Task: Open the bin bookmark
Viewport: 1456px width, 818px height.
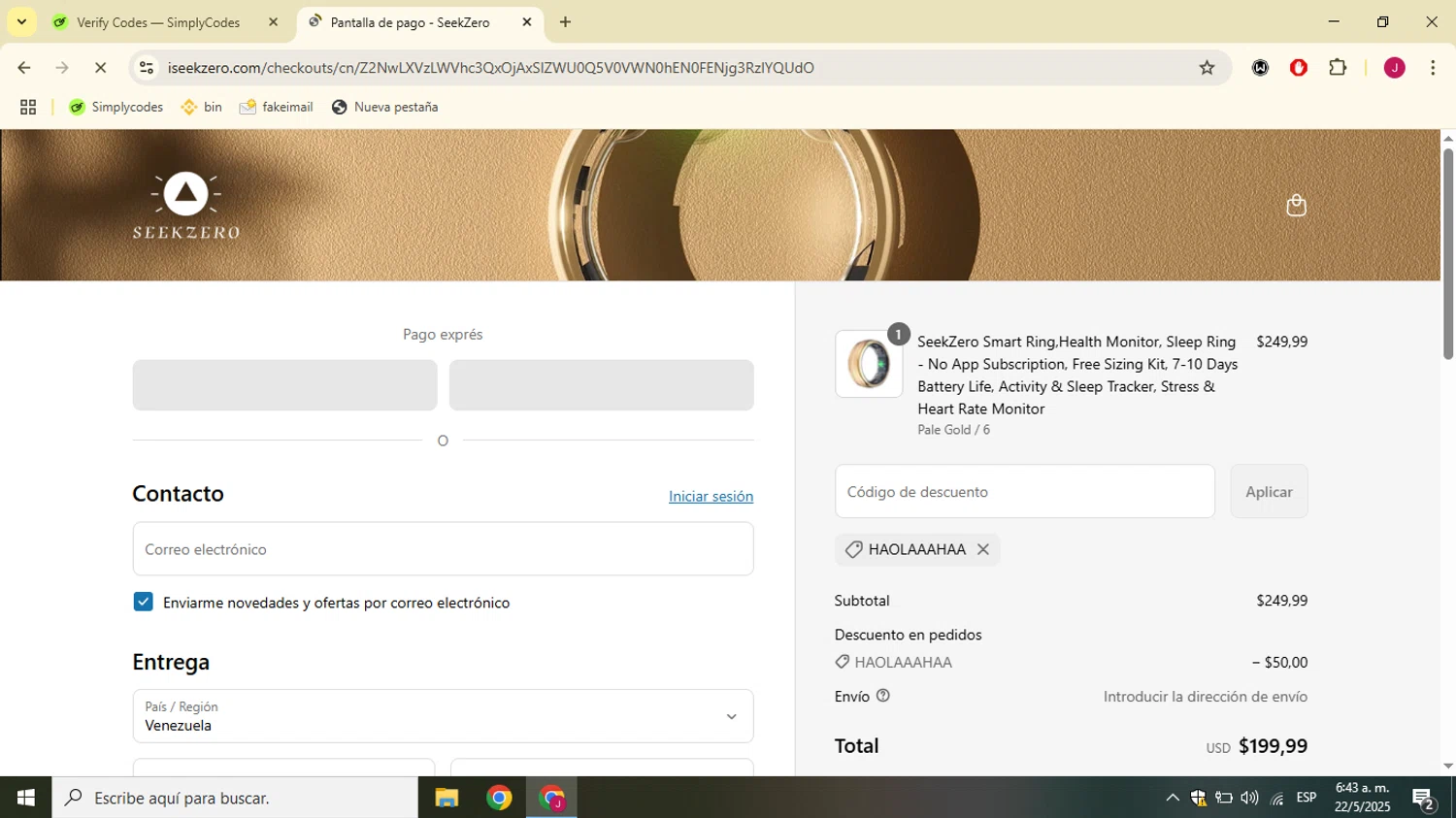Action: (x=201, y=107)
